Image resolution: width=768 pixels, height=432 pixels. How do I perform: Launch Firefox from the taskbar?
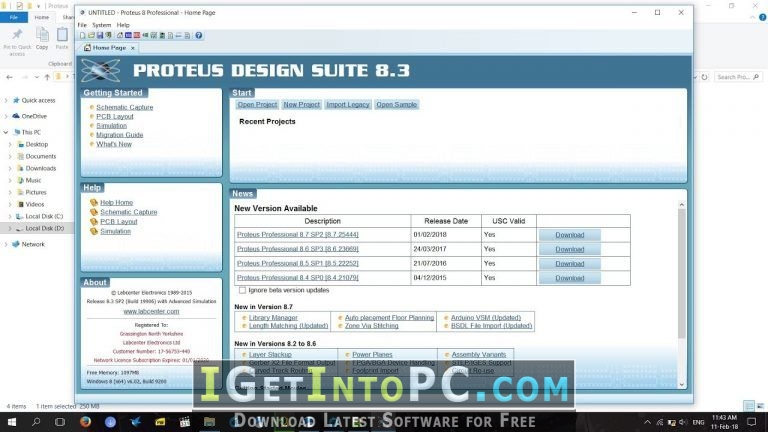coord(85,421)
